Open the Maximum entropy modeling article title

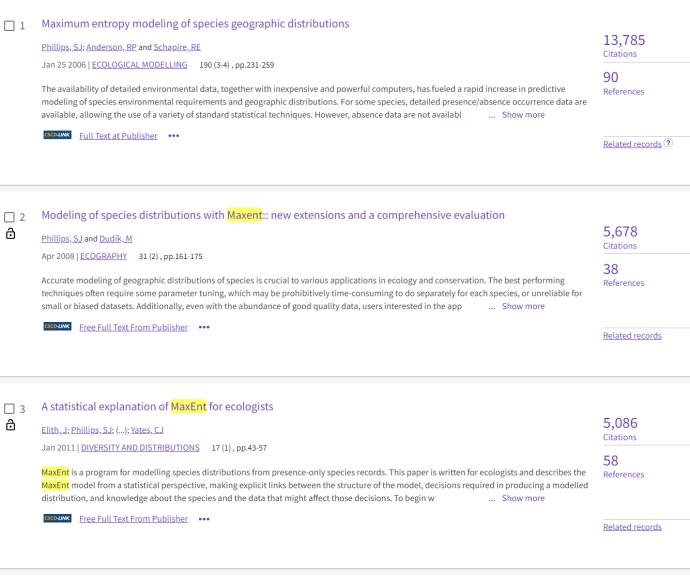click(195, 24)
